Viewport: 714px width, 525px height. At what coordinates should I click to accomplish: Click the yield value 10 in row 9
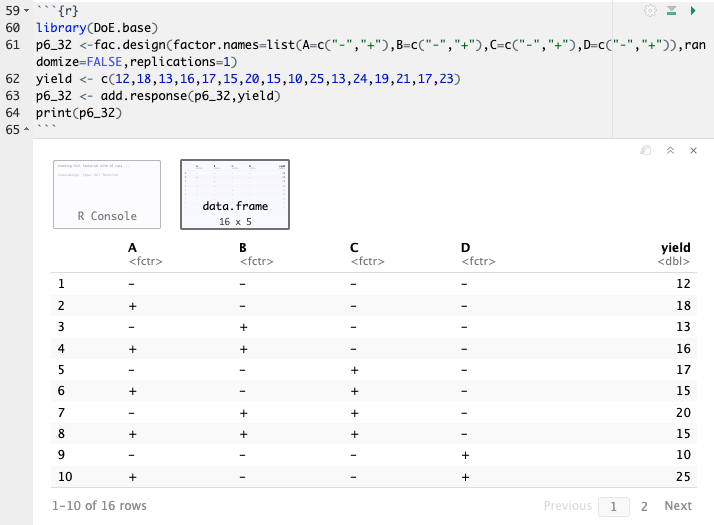[683, 455]
